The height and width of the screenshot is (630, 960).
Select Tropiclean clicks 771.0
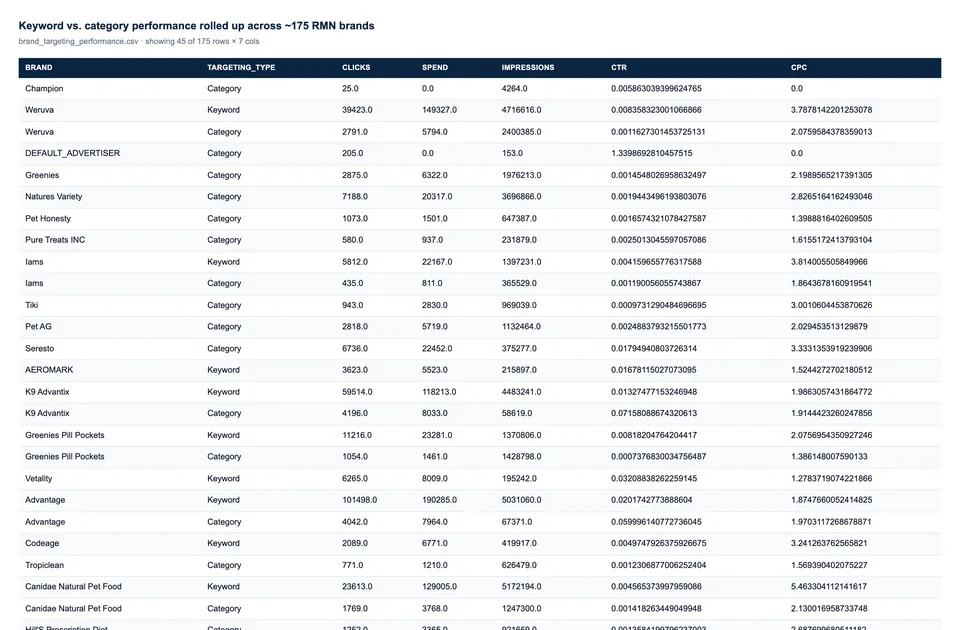(x=353, y=565)
